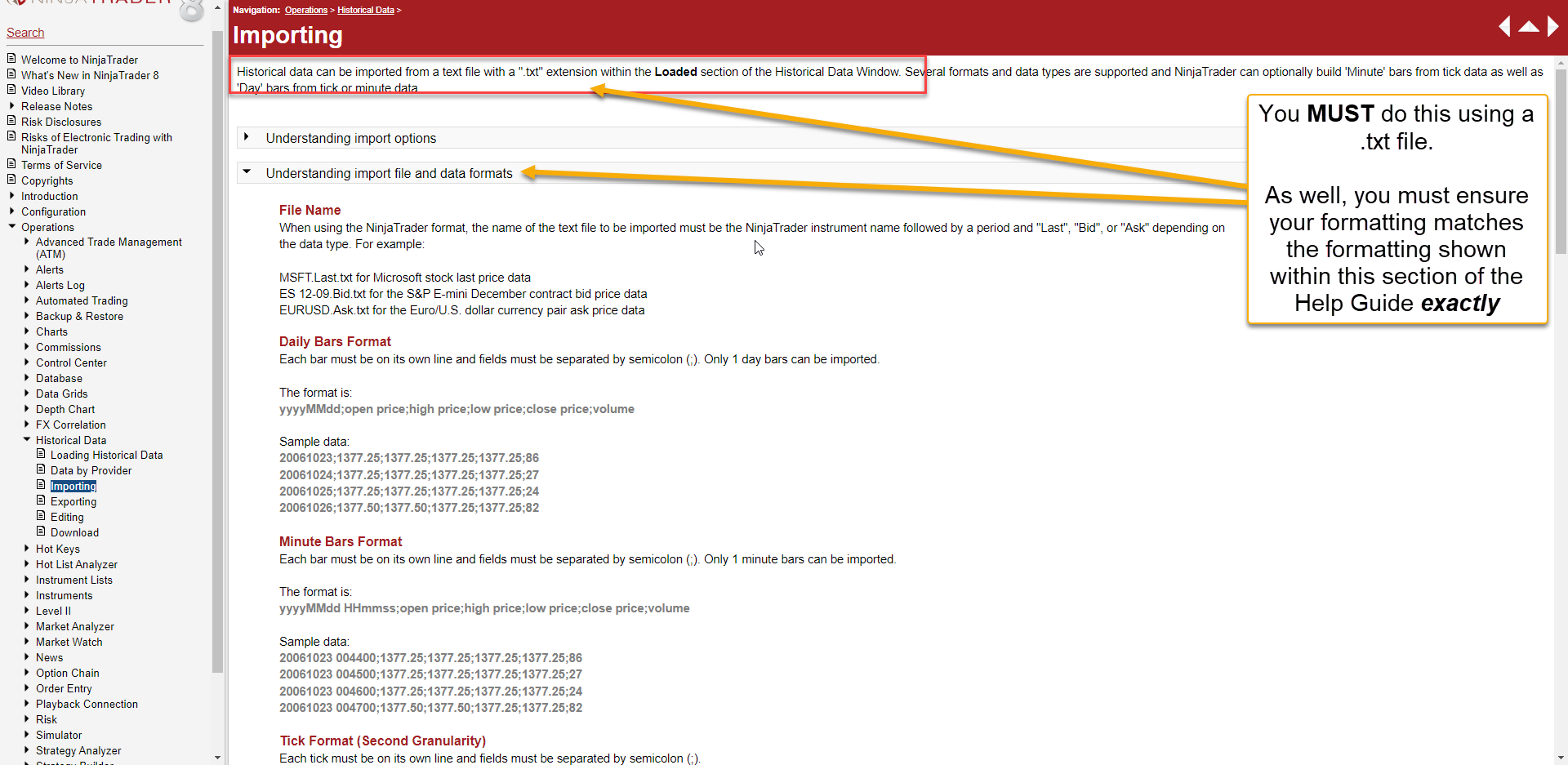Open Risks of Electronic Trading with NinjaTrader
The width and height of the screenshot is (1568, 765).
tap(96, 144)
